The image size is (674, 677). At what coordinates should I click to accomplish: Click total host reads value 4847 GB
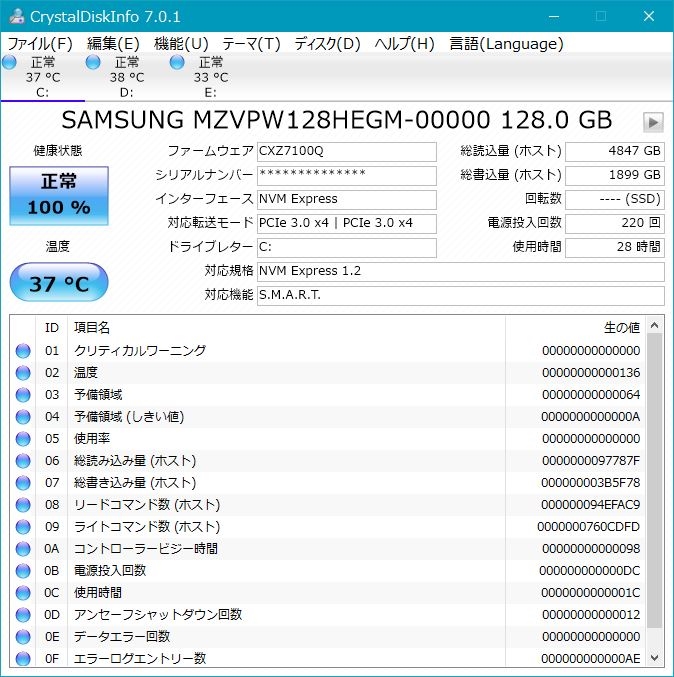tap(615, 152)
